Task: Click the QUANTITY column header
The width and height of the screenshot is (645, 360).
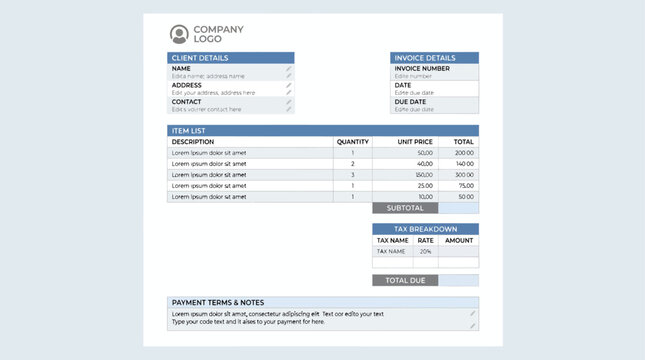Action: coord(353,142)
